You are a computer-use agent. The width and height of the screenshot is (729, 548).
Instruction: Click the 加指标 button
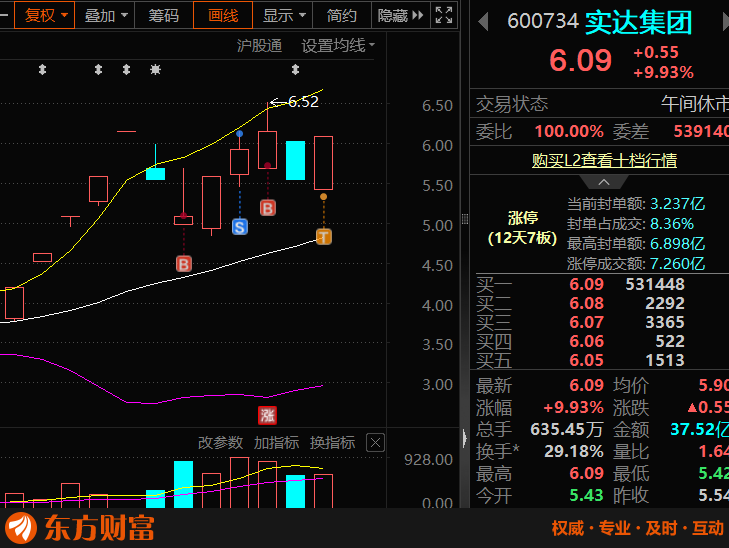point(276,442)
